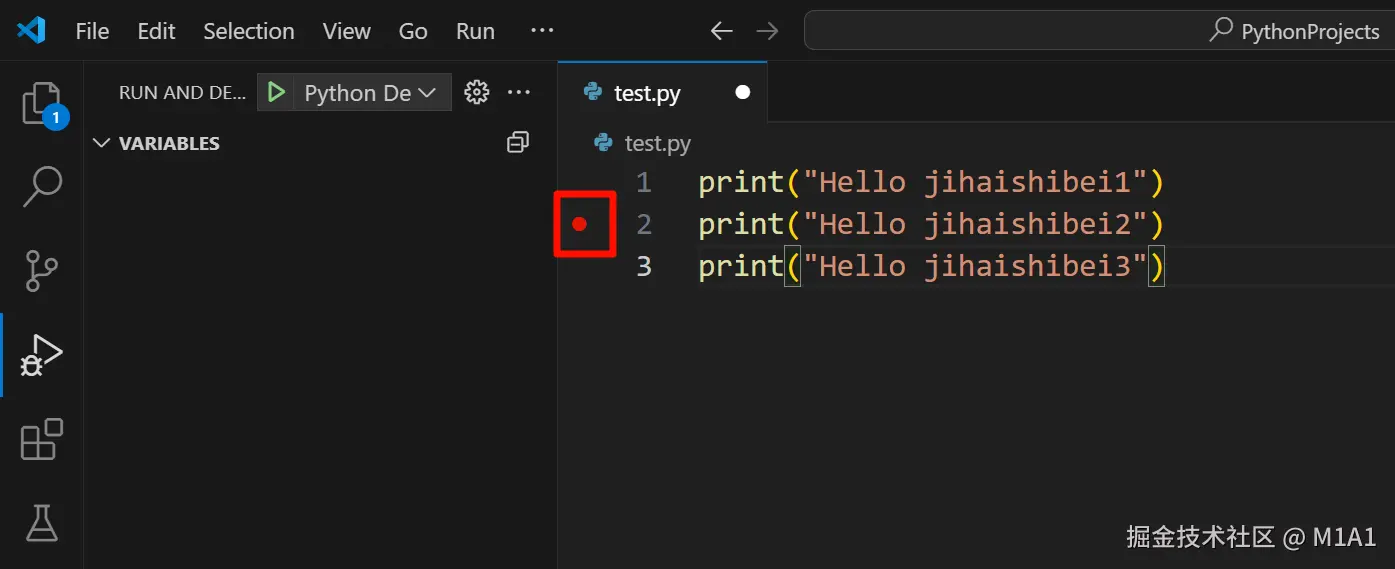This screenshot has height=569, width=1395.
Task: Open Run and Debug more actions ellipsis
Action: (519, 92)
